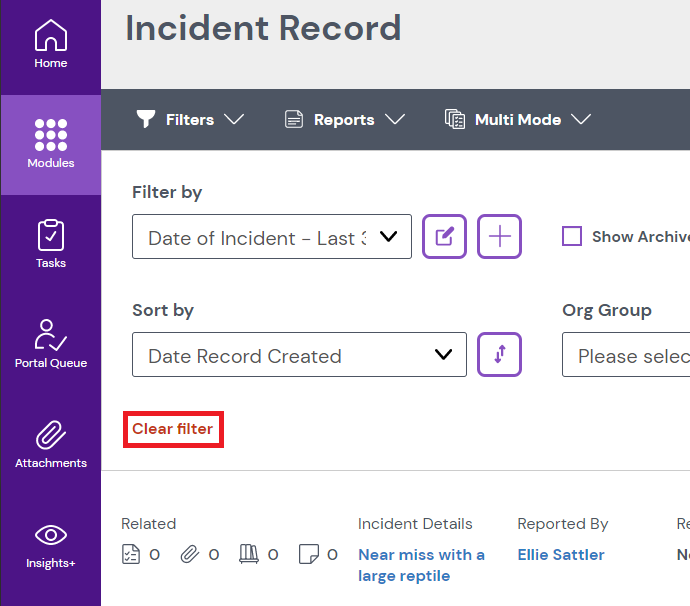Go to Home in sidebar
The width and height of the screenshot is (690, 606).
tap(51, 45)
